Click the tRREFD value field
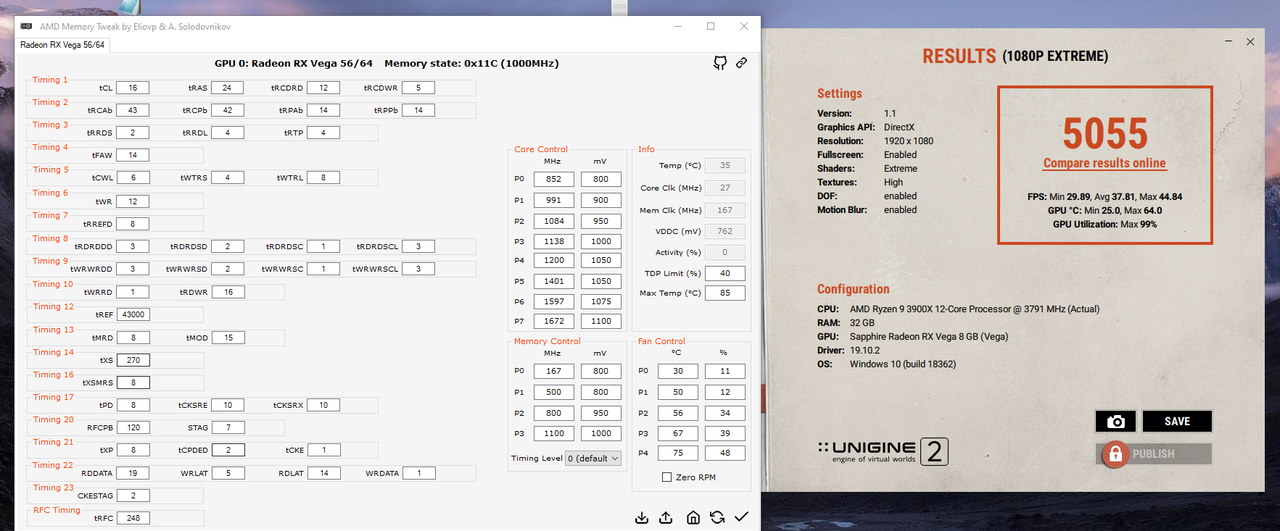Screen dimensions: 1280x531 click(133, 224)
